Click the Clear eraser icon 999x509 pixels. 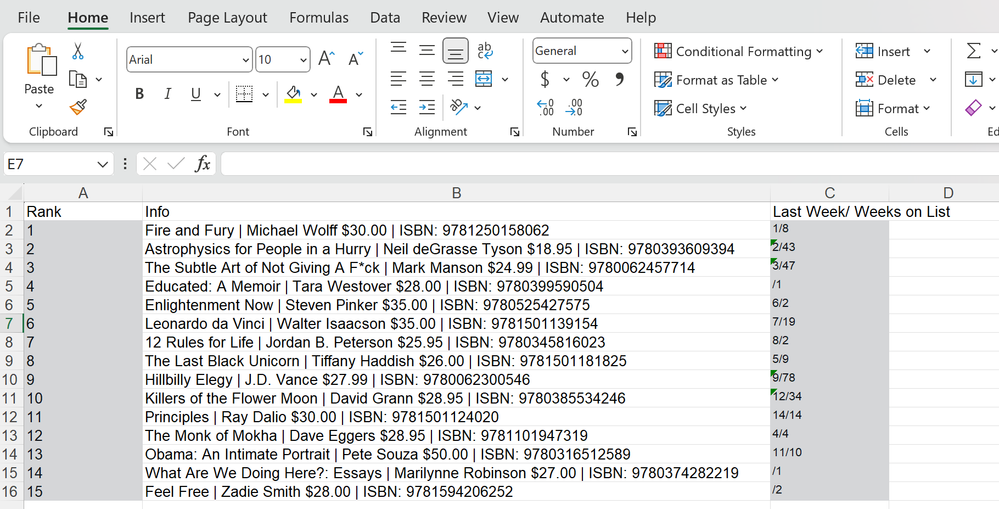[973, 108]
